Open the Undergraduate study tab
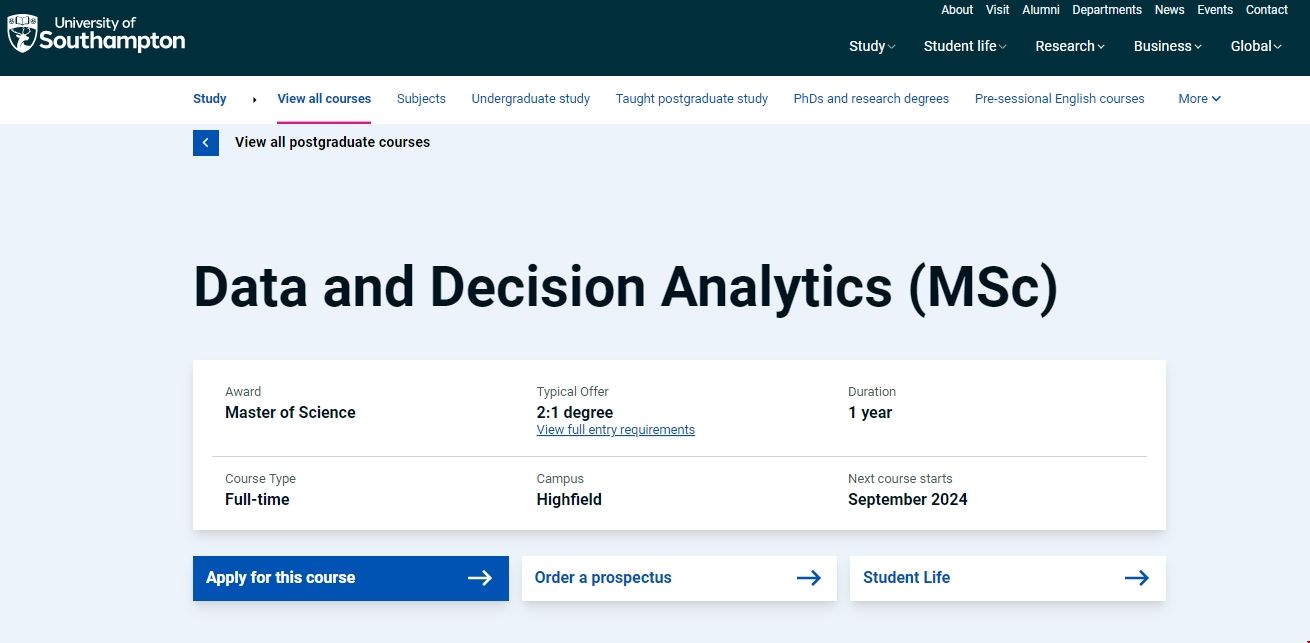 530,99
